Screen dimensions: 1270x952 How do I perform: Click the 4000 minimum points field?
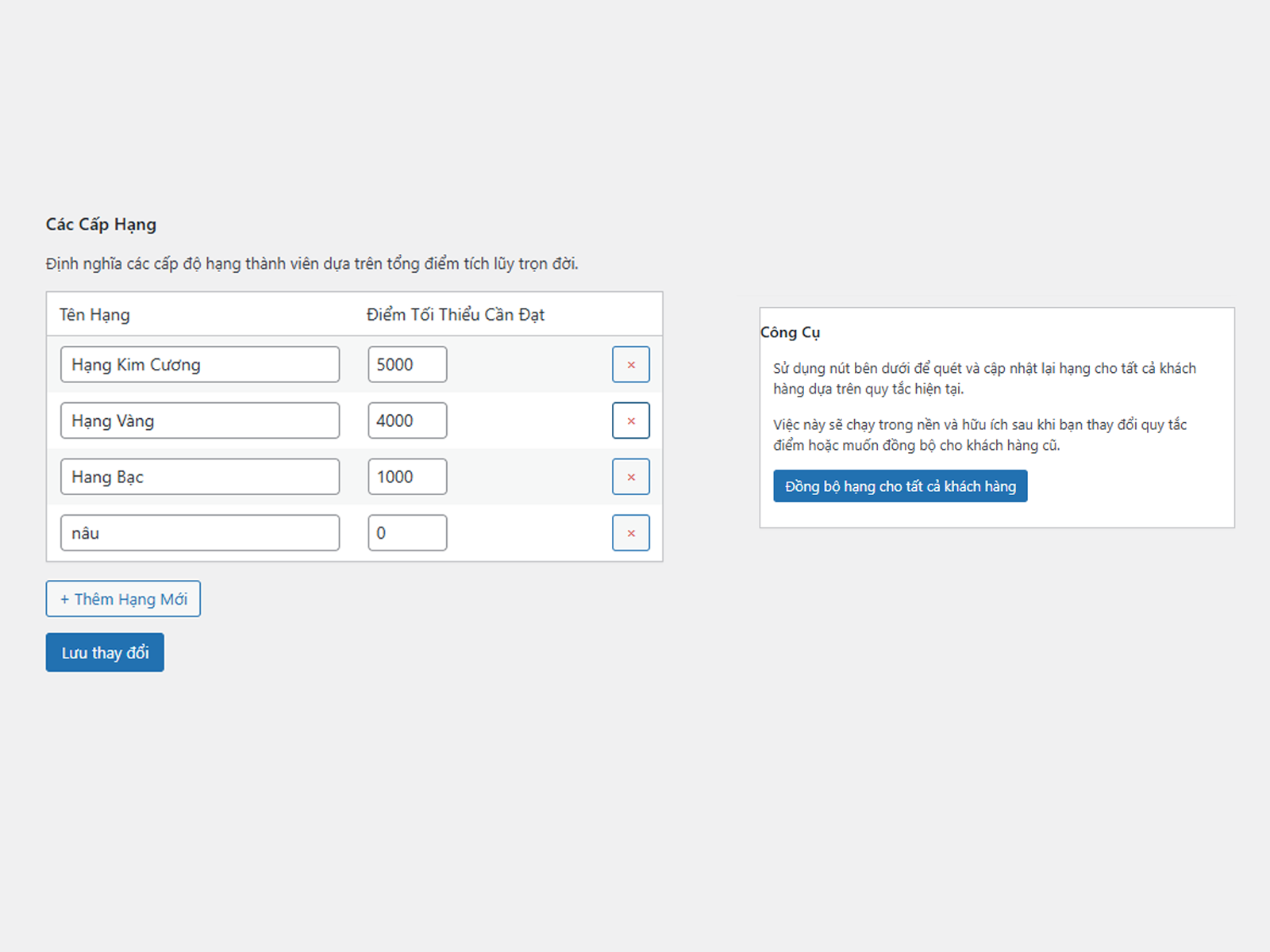coord(407,421)
